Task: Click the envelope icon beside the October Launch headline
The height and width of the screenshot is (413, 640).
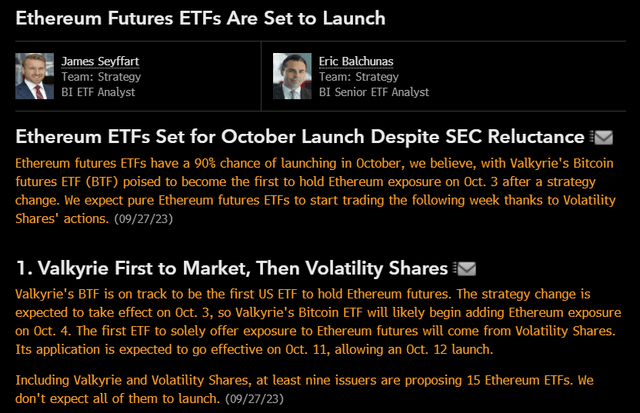Action: click(x=602, y=137)
